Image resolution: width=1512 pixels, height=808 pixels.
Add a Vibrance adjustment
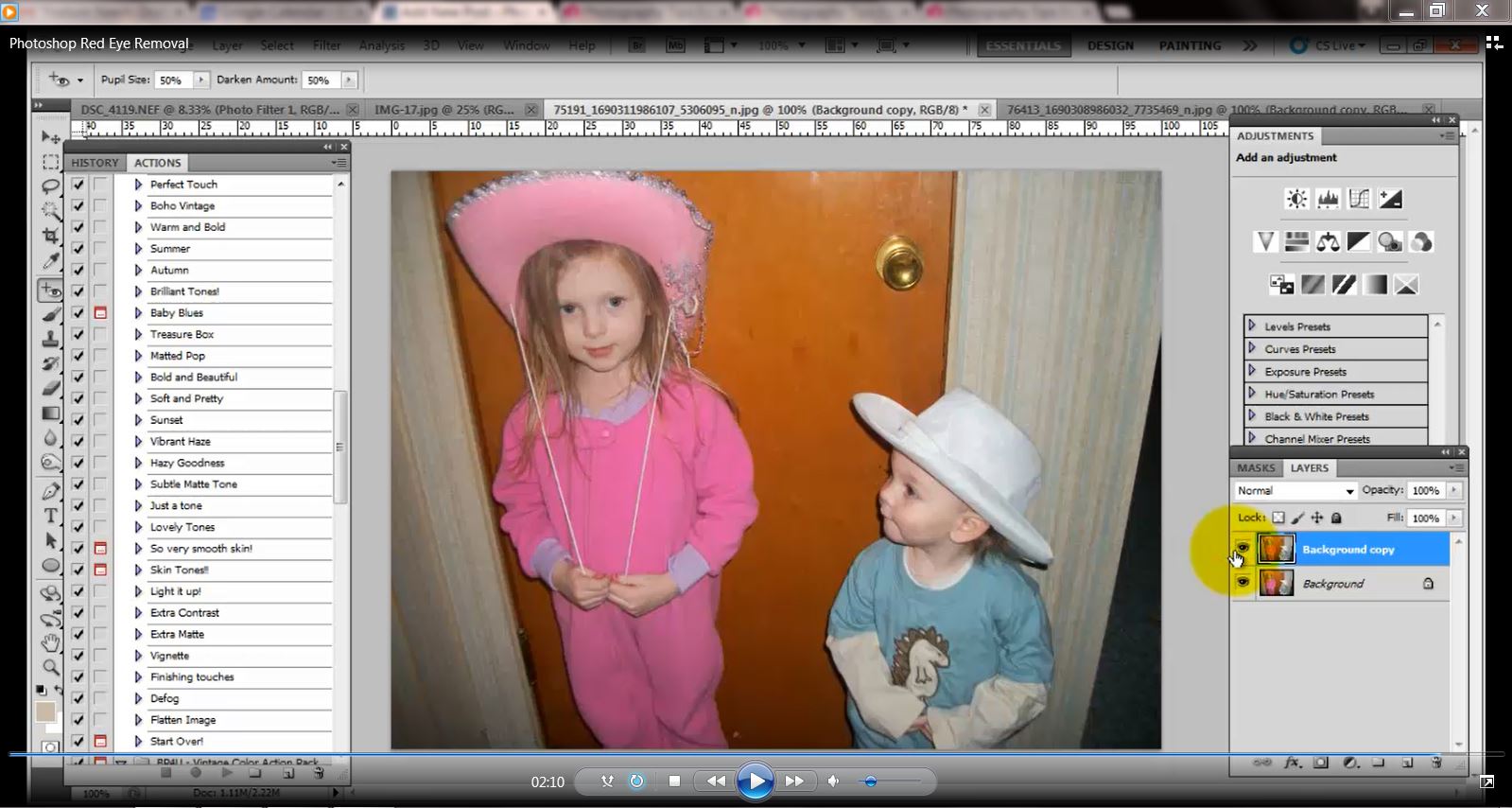(1265, 242)
